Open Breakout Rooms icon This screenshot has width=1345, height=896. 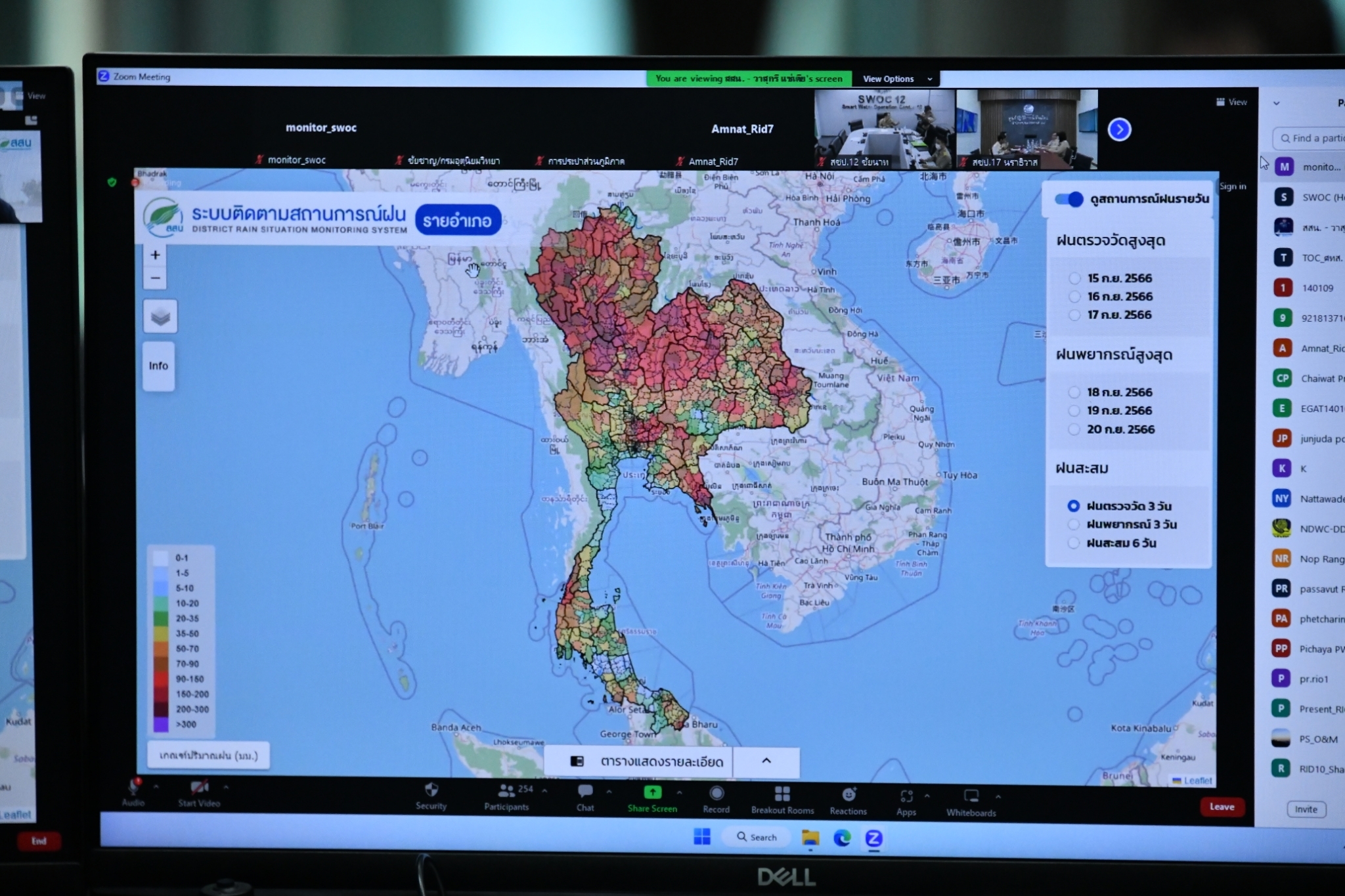782,794
